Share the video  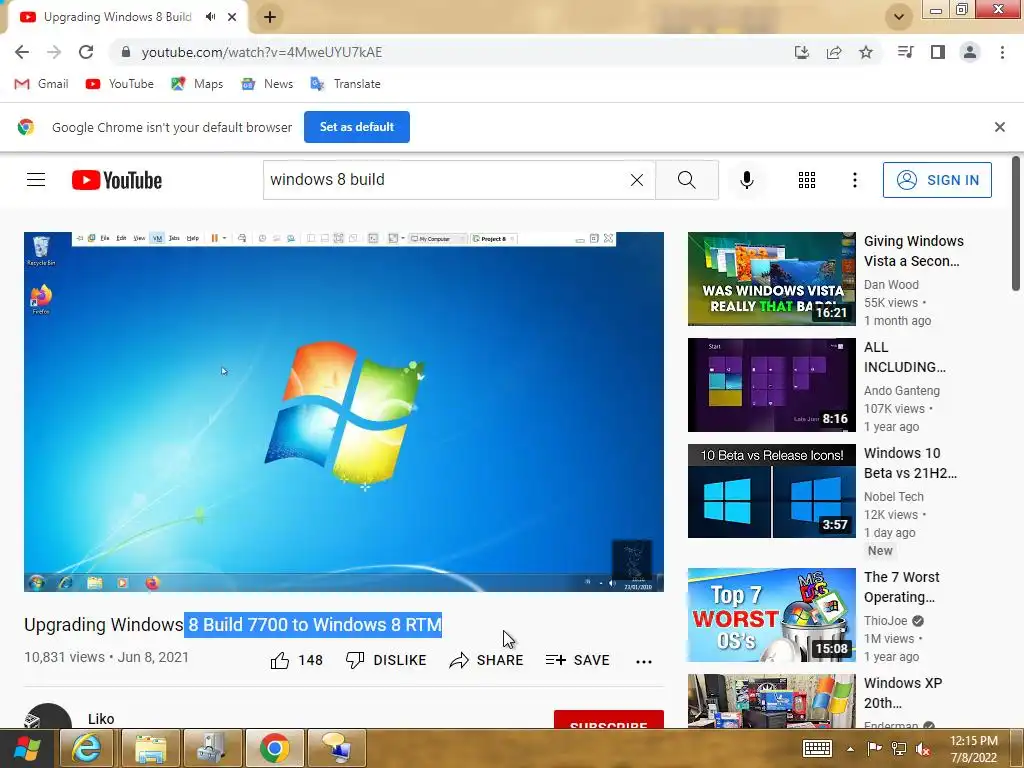[487, 660]
